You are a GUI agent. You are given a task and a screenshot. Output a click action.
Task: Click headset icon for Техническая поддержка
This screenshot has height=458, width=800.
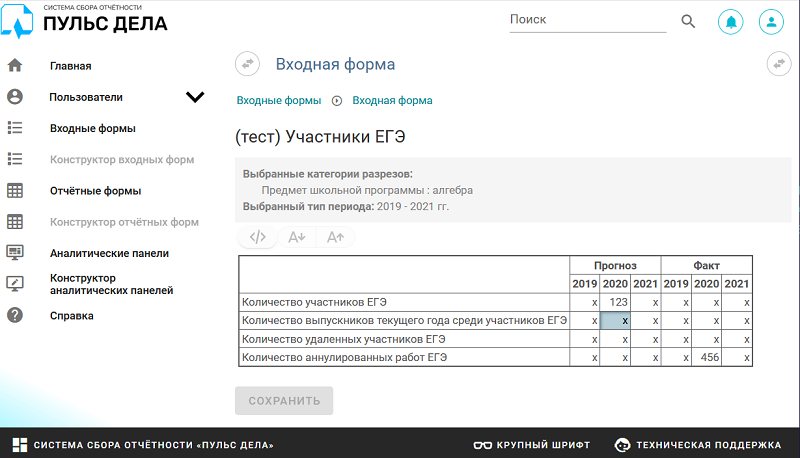pos(622,445)
